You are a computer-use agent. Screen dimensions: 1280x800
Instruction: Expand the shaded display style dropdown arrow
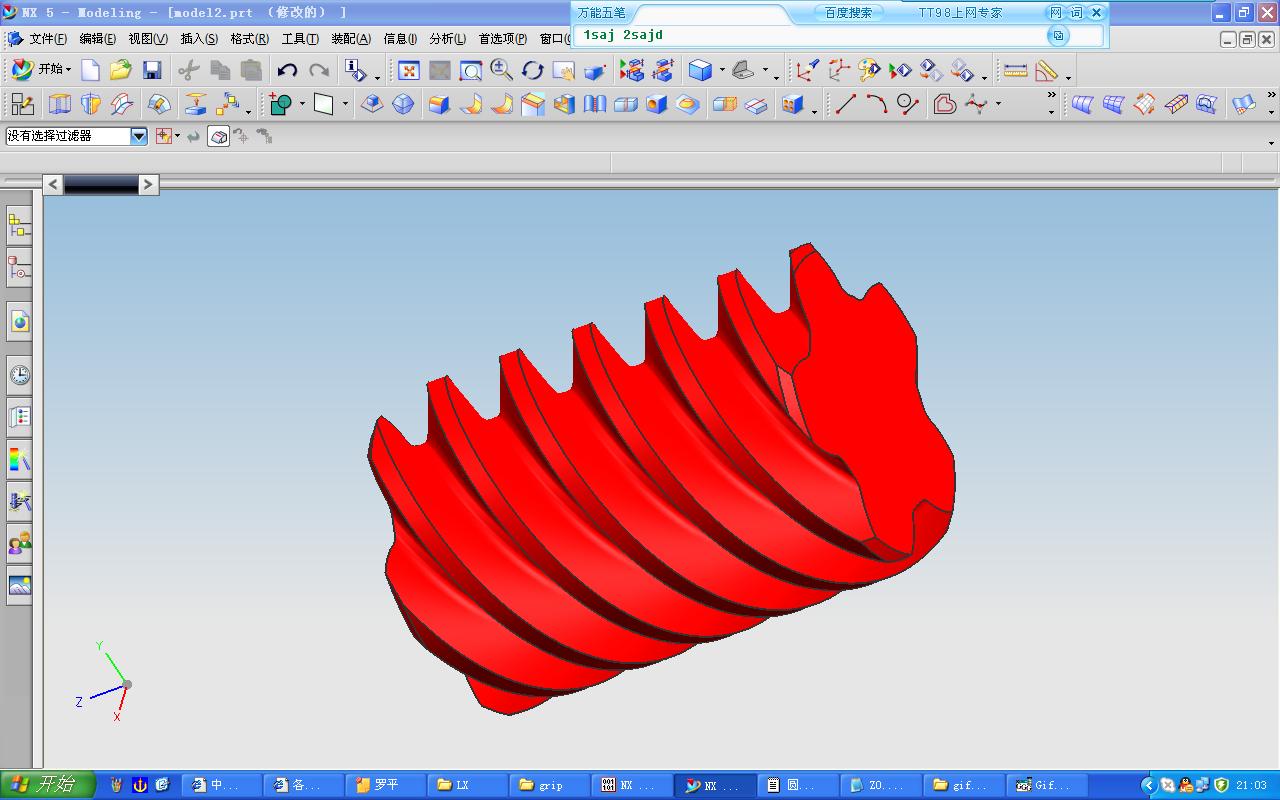point(722,71)
